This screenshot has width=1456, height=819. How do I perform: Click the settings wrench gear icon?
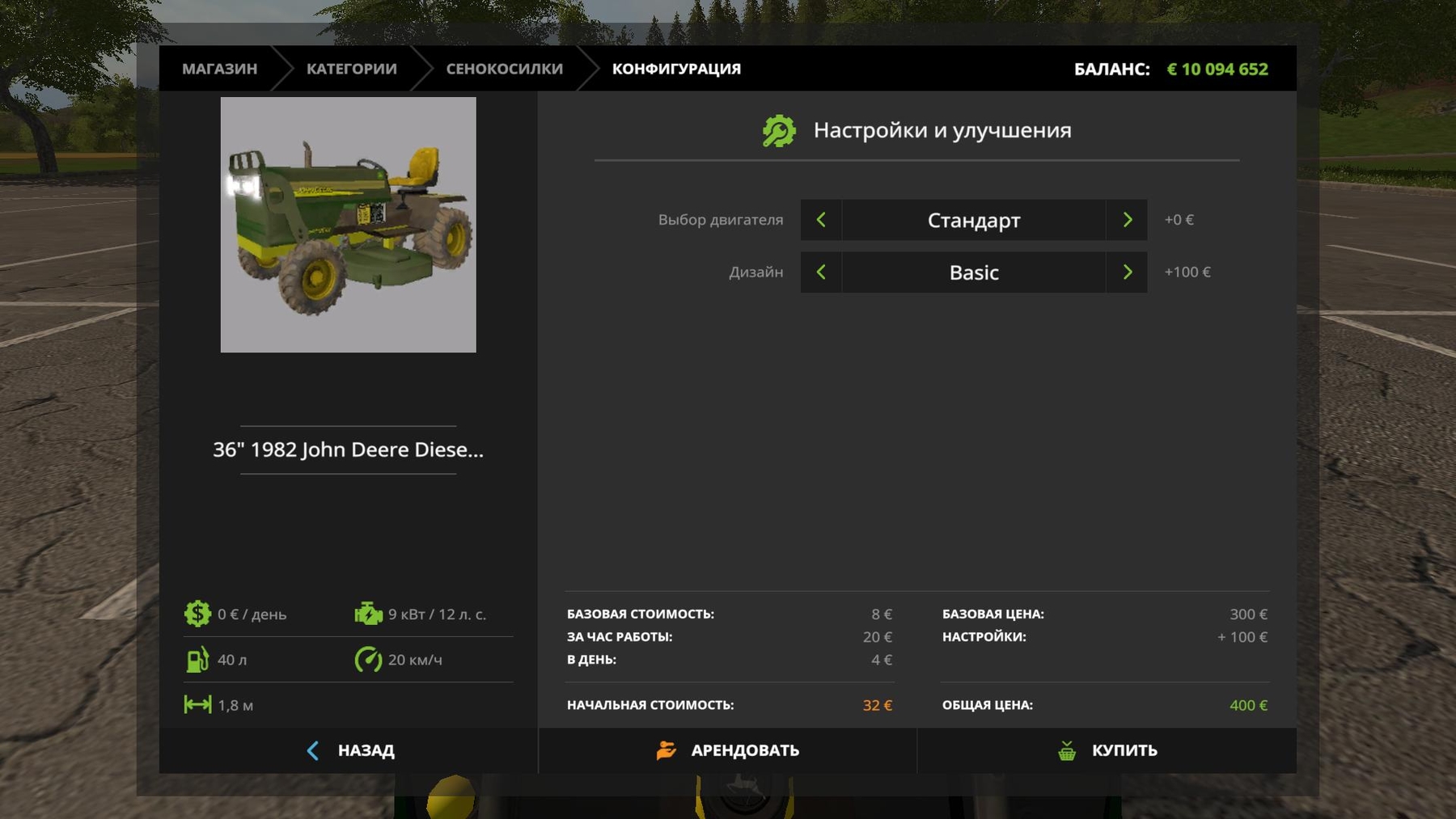(x=778, y=131)
